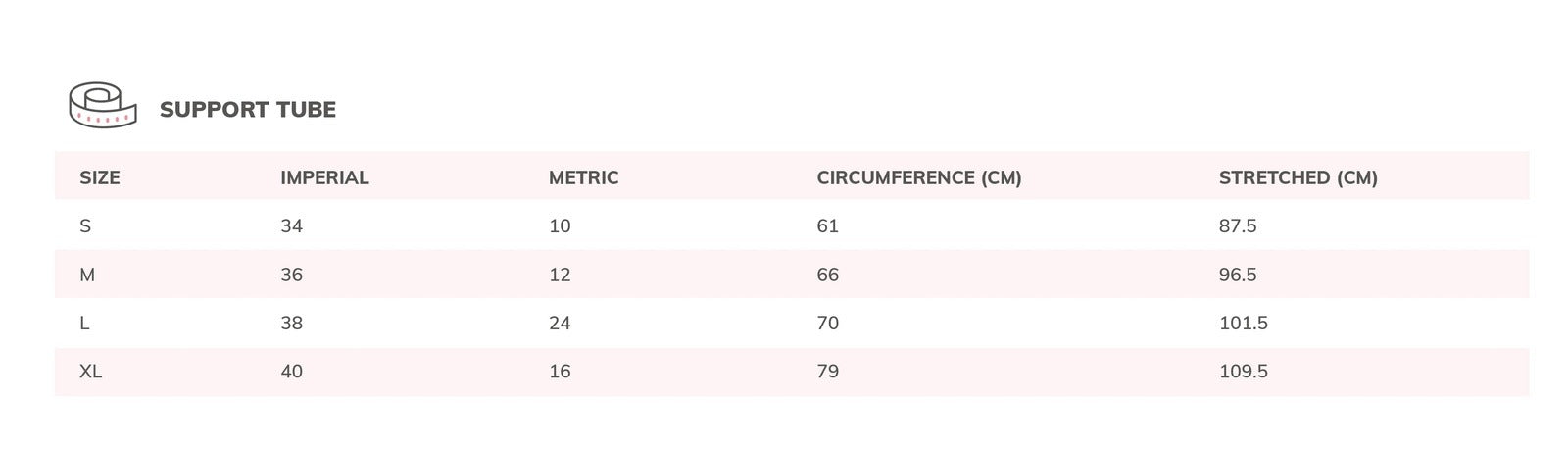Select the L size row label

pos(84,324)
